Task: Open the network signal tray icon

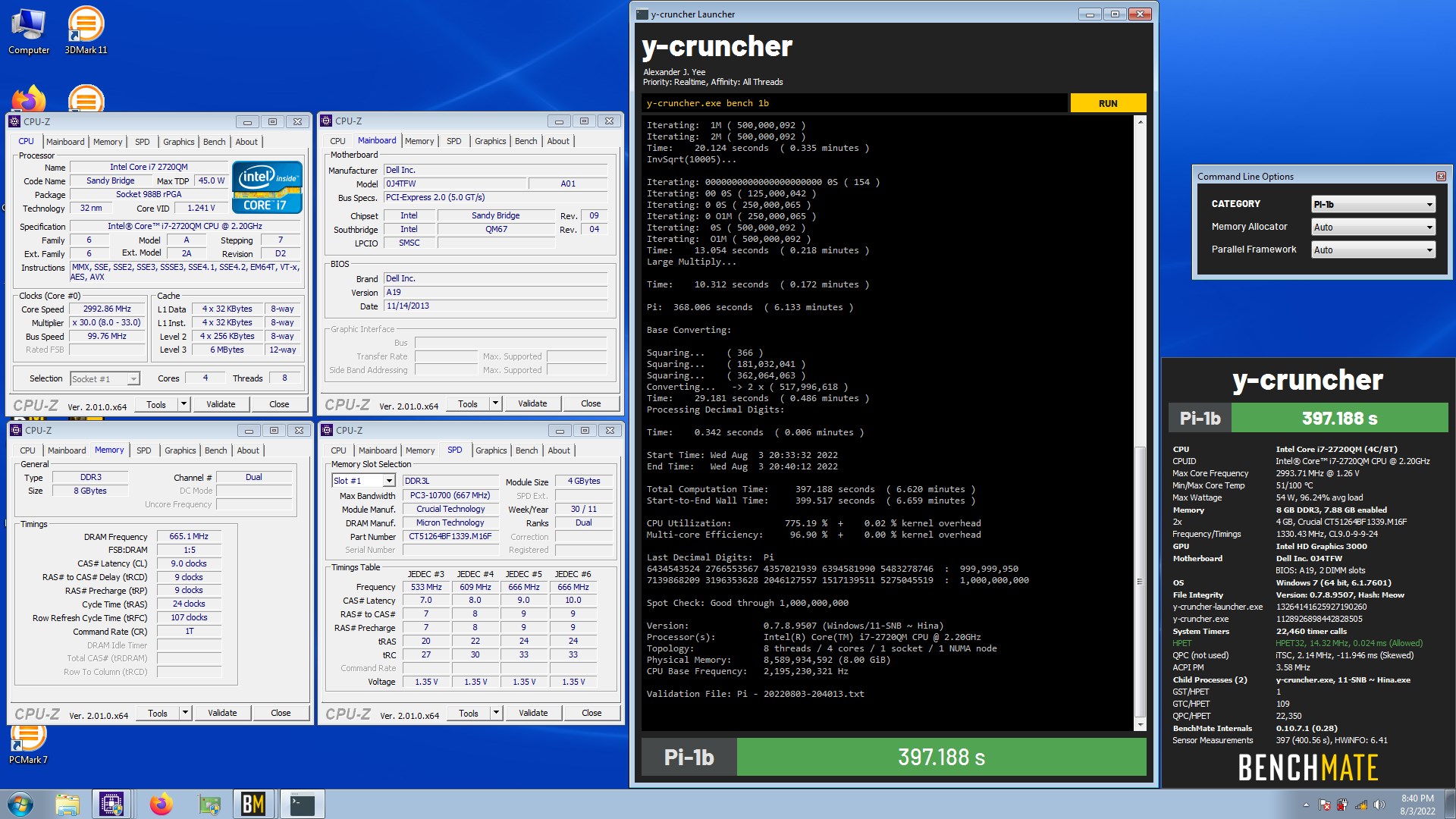Action: point(1361,805)
